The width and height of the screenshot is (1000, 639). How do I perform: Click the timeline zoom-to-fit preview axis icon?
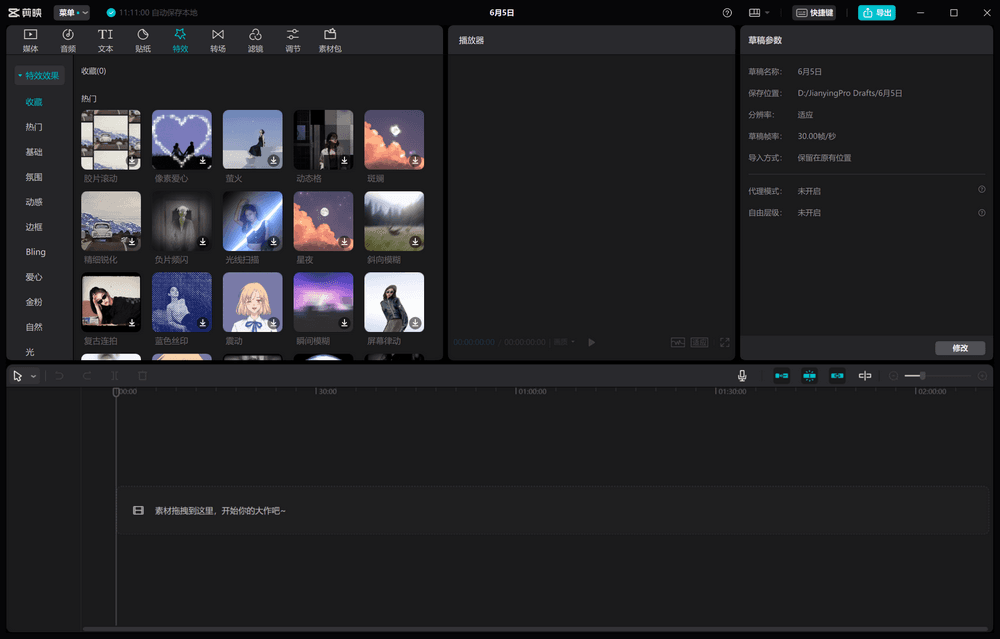[x=865, y=376]
